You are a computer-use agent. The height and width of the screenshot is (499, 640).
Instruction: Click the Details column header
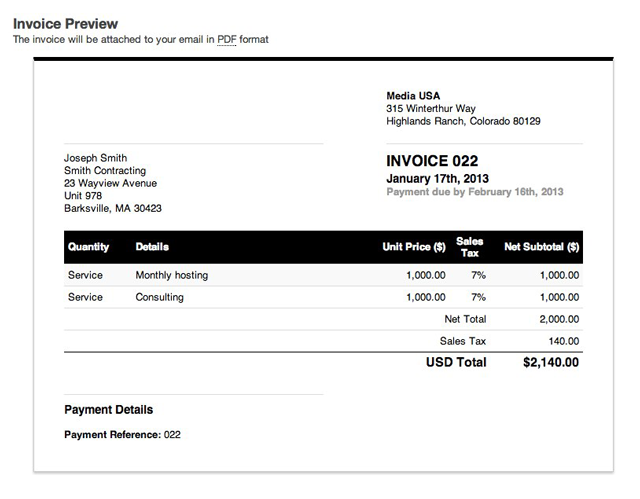click(152, 247)
